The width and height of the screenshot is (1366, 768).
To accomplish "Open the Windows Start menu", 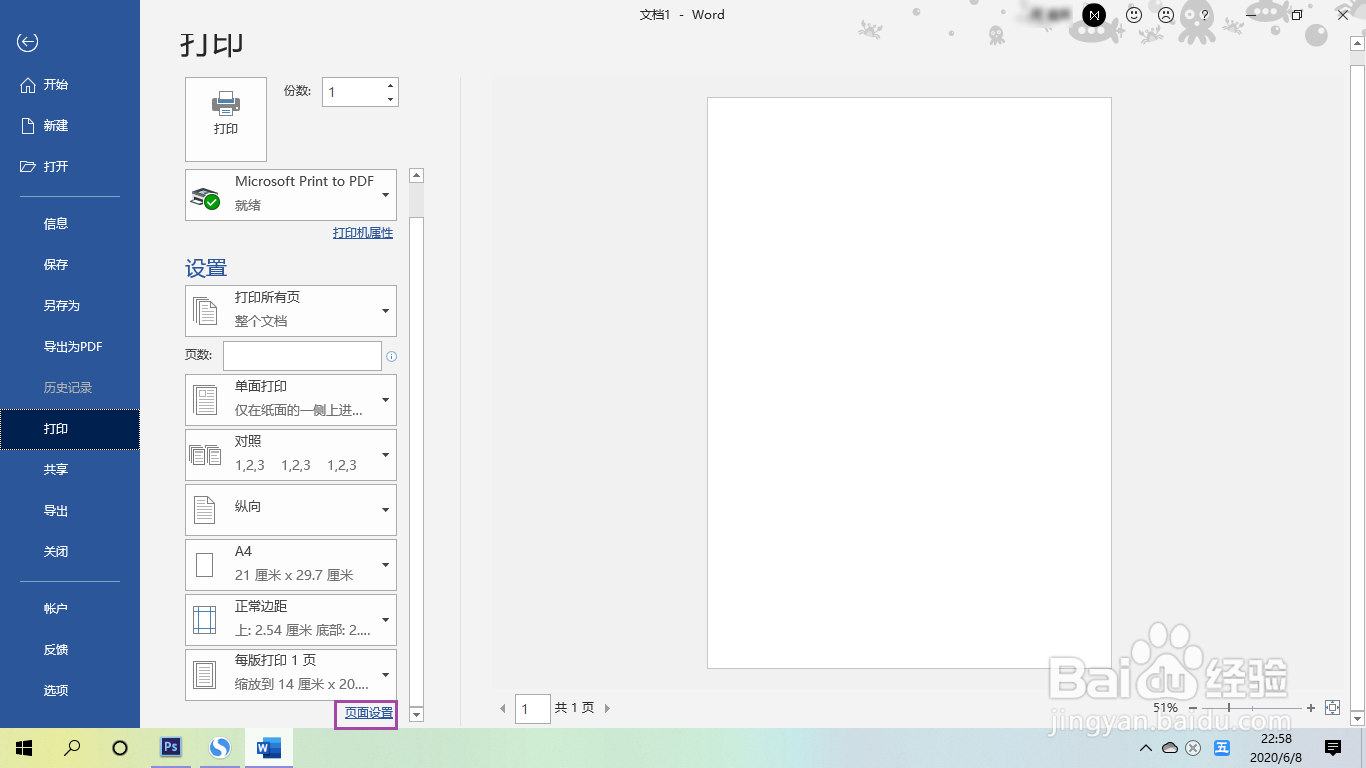I will tap(24, 748).
